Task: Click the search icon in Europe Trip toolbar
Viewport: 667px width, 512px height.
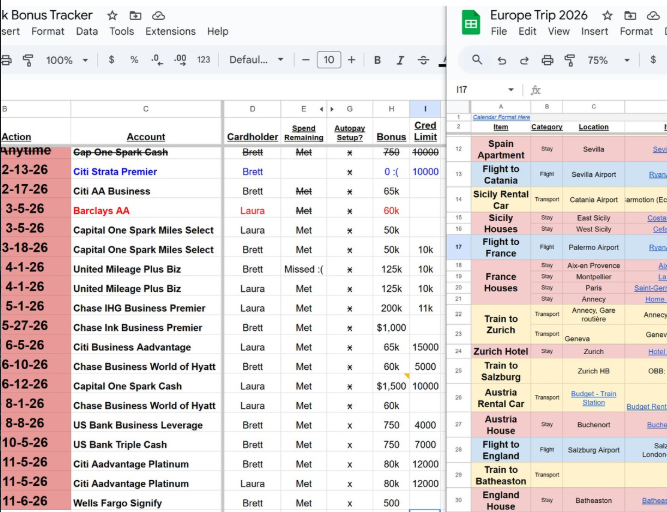Action: click(477, 60)
